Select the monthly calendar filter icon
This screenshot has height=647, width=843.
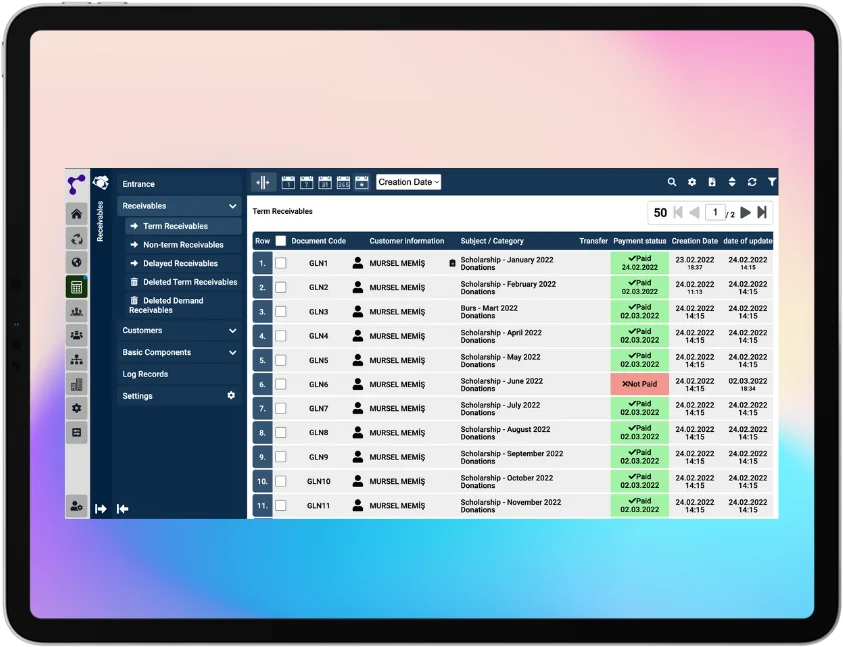coord(324,182)
